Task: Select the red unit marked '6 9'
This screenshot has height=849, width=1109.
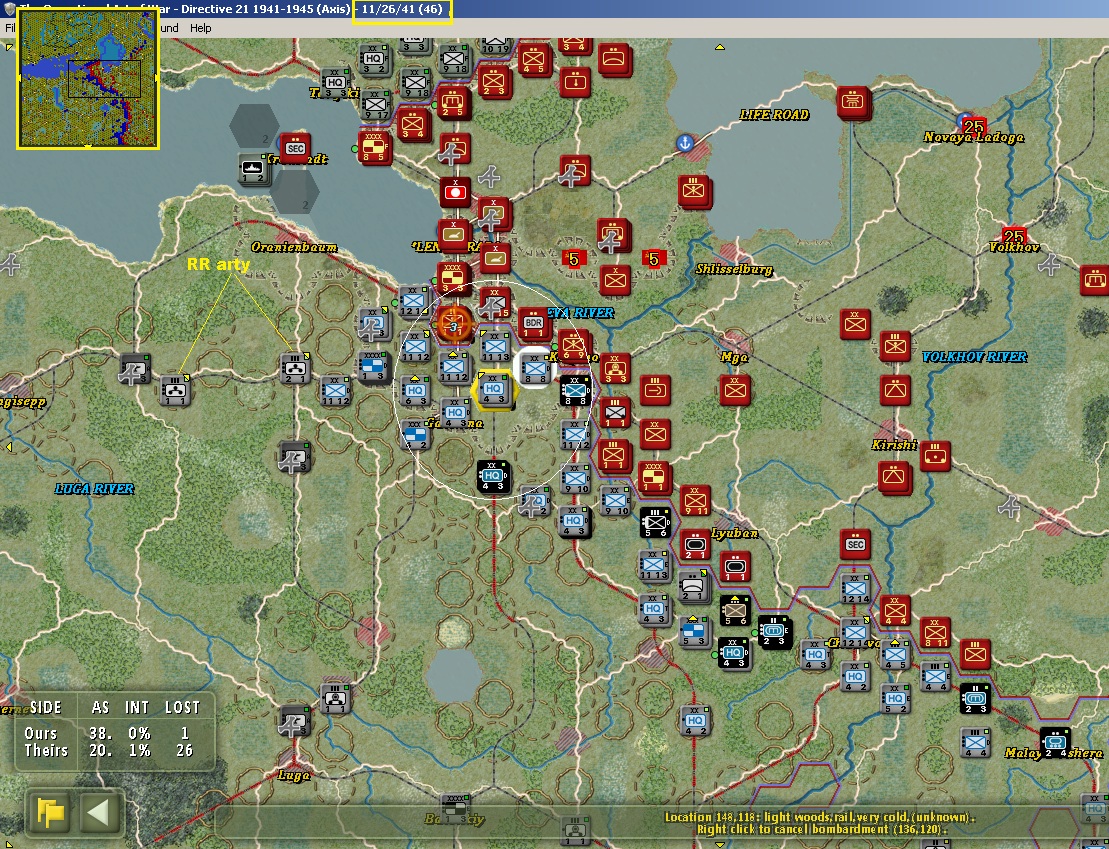Action: point(573,345)
